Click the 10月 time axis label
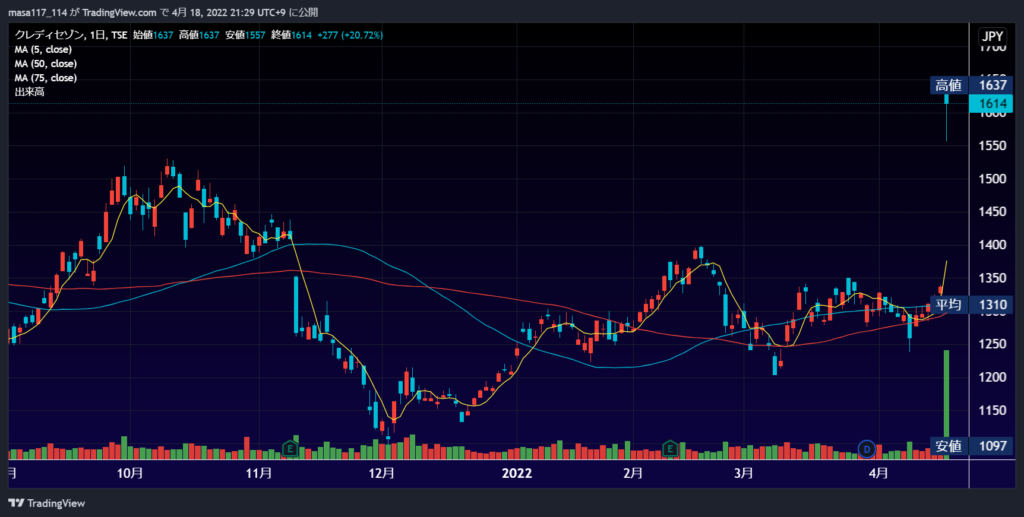This screenshot has width=1024, height=517. [130, 473]
